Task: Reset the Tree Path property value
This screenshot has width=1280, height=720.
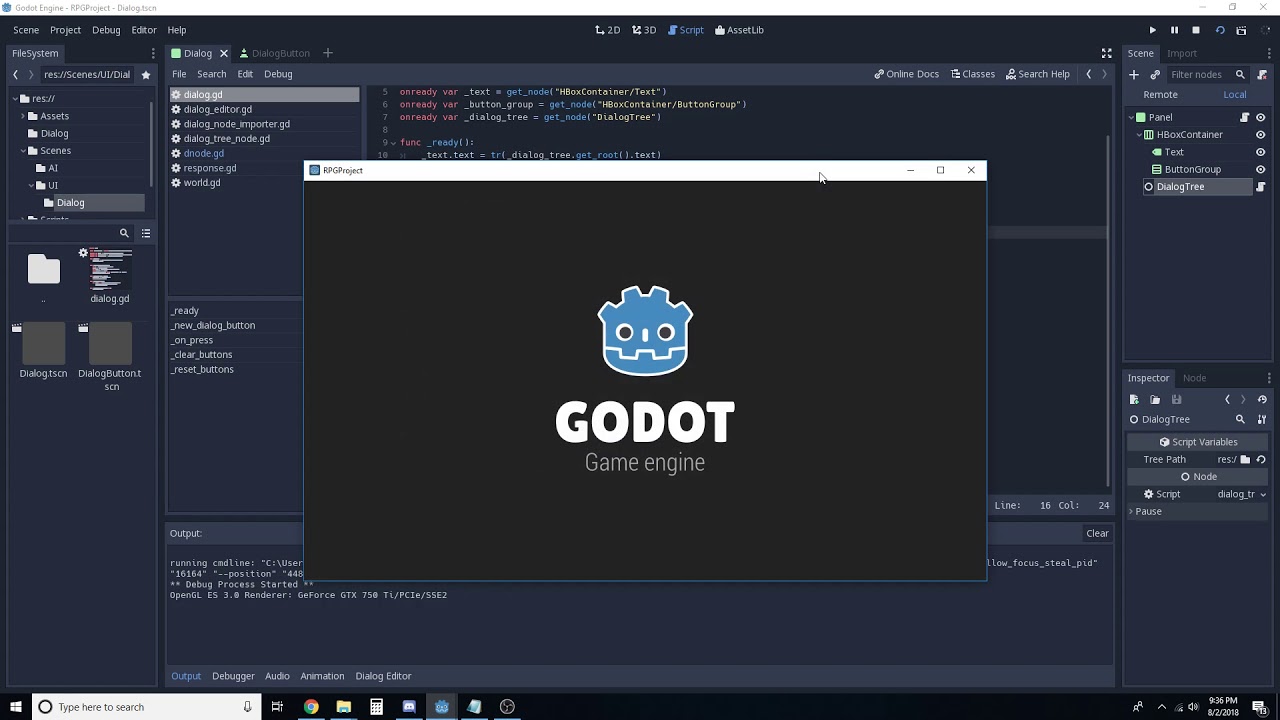Action: coord(1261,459)
